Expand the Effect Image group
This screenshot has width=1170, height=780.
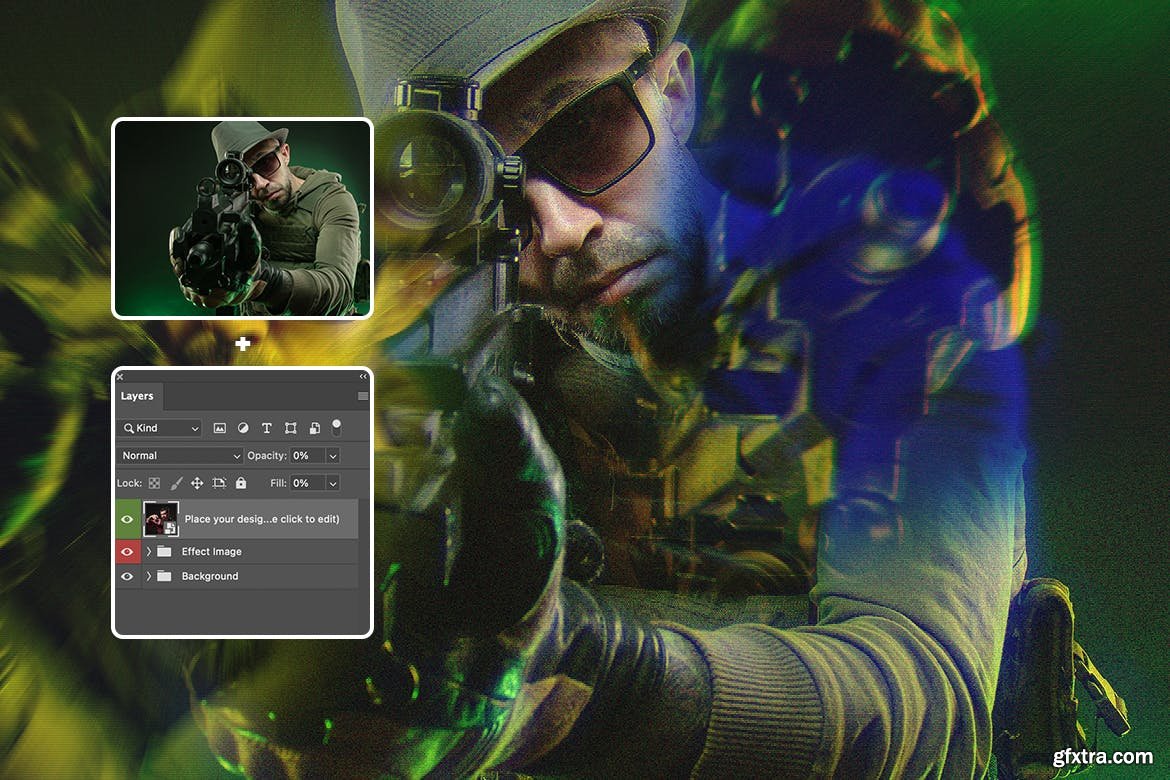pos(149,552)
